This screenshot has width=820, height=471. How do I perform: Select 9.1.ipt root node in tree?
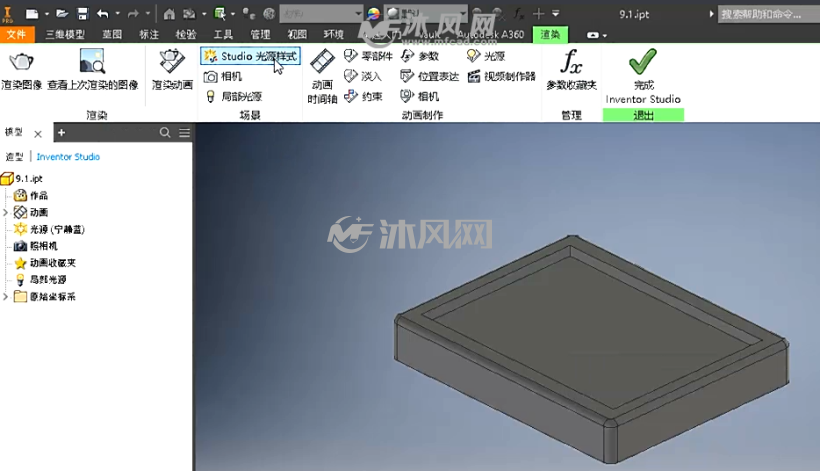(x=22, y=179)
